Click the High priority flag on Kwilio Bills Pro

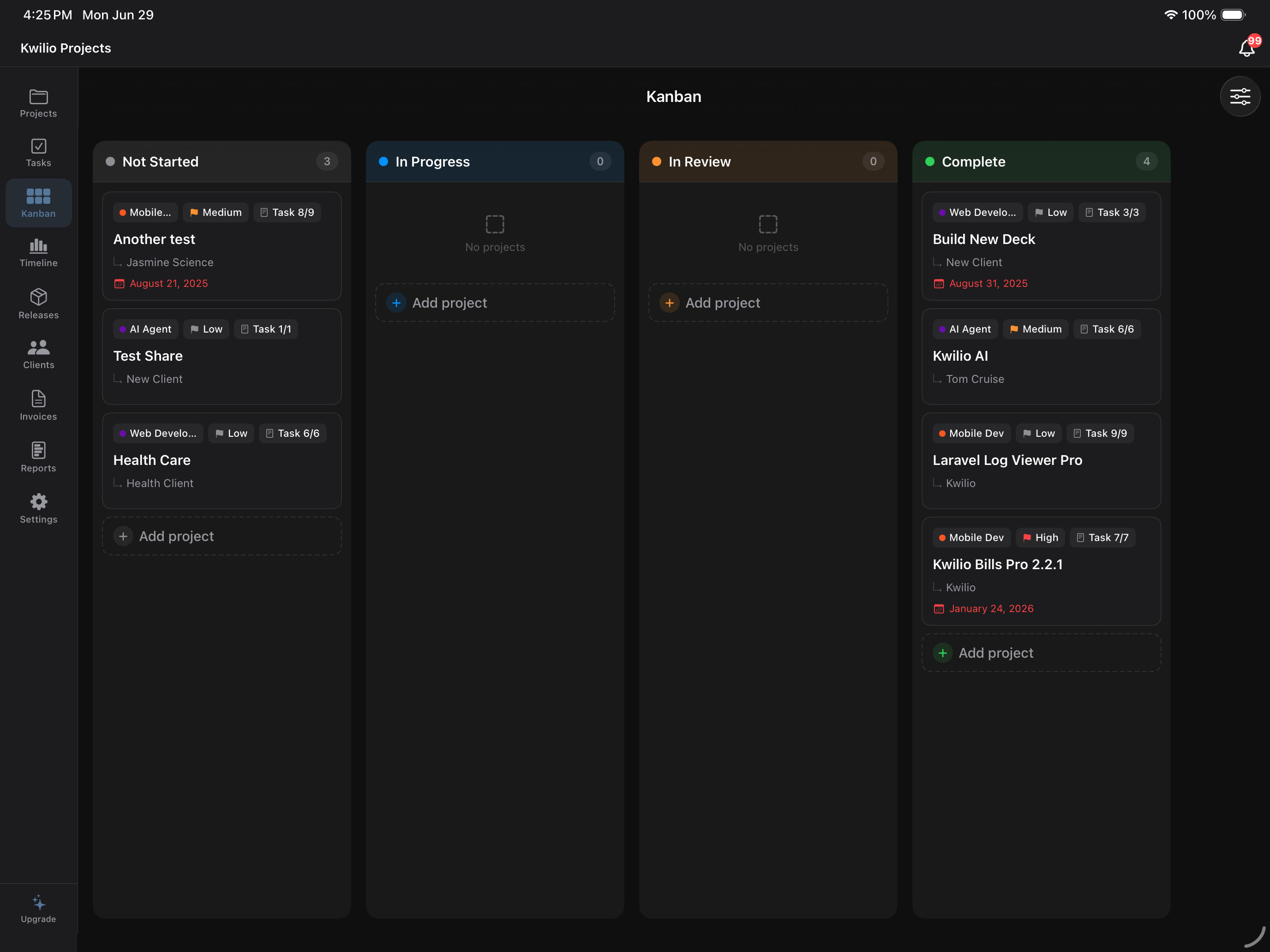pyautogui.click(x=1040, y=538)
